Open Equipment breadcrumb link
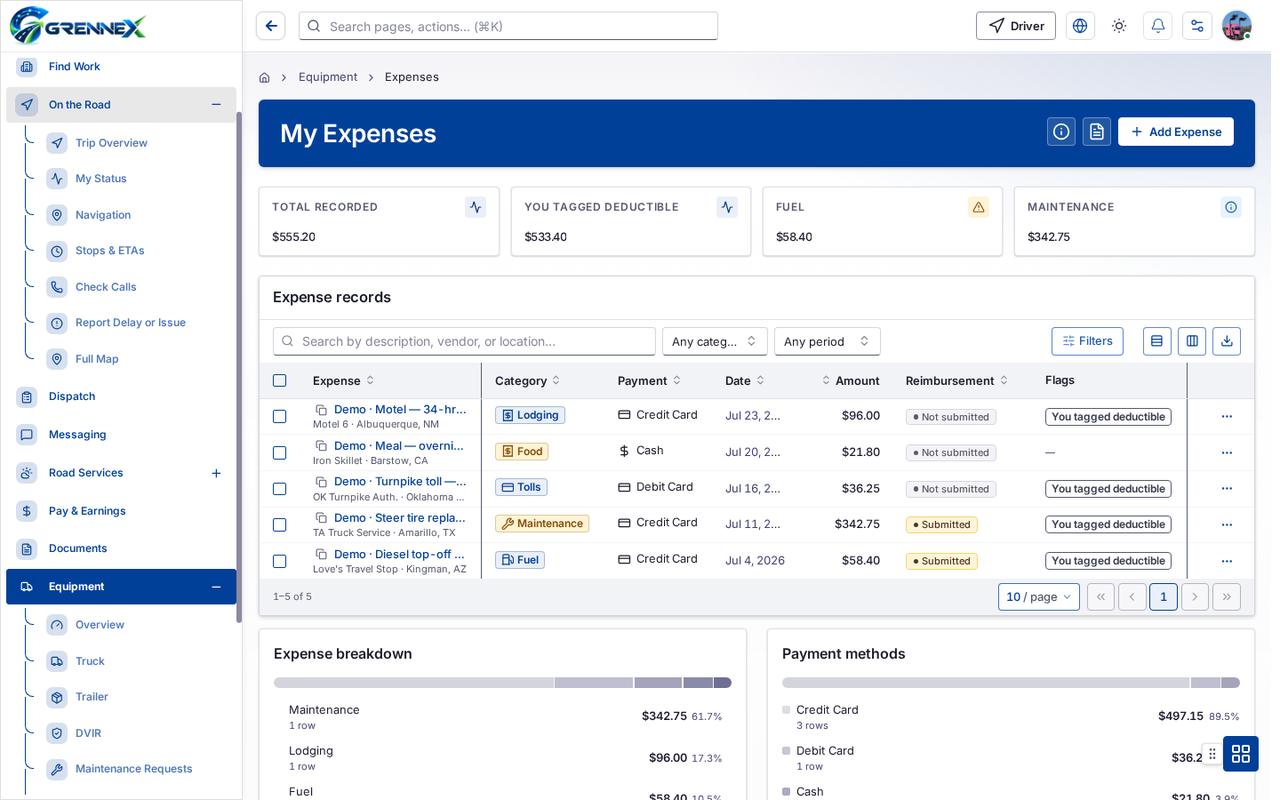The width and height of the screenshot is (1280, 800). click(x=328, y=77)
